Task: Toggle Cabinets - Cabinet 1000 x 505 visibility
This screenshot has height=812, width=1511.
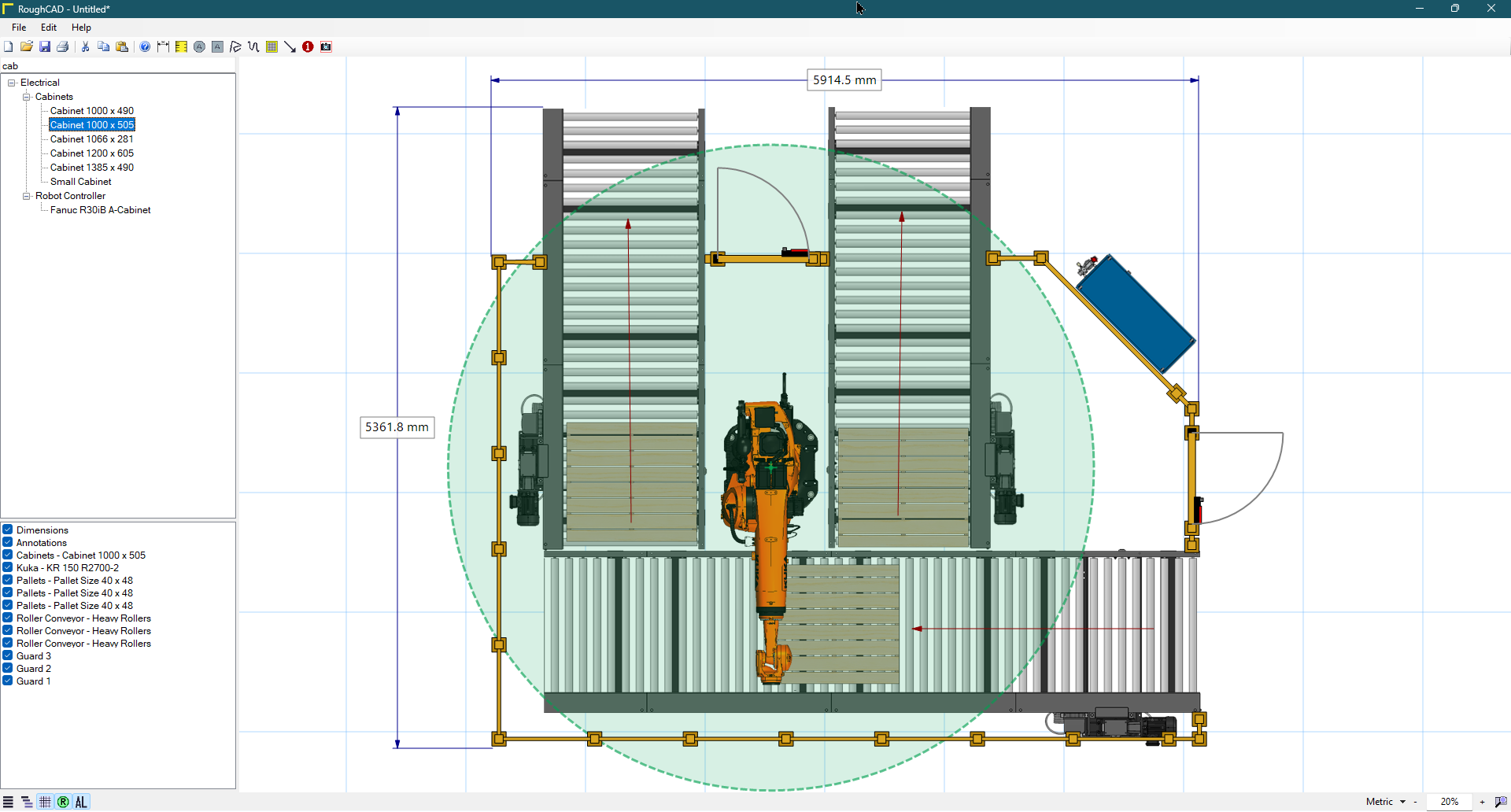Action: [7, 555]
